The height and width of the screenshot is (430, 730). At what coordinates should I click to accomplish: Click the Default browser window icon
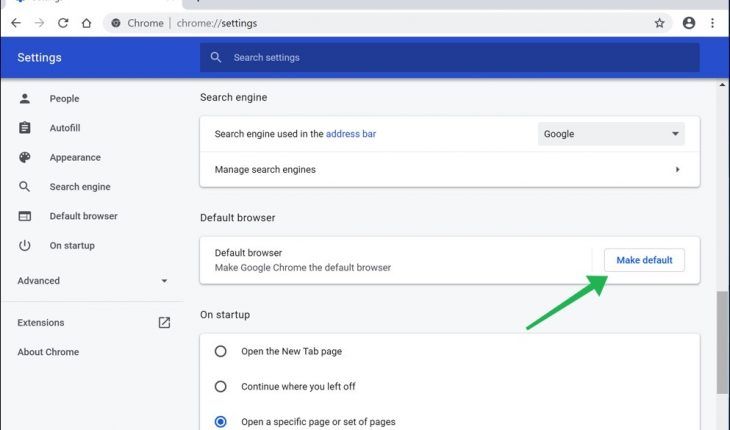tap(25, 216)
